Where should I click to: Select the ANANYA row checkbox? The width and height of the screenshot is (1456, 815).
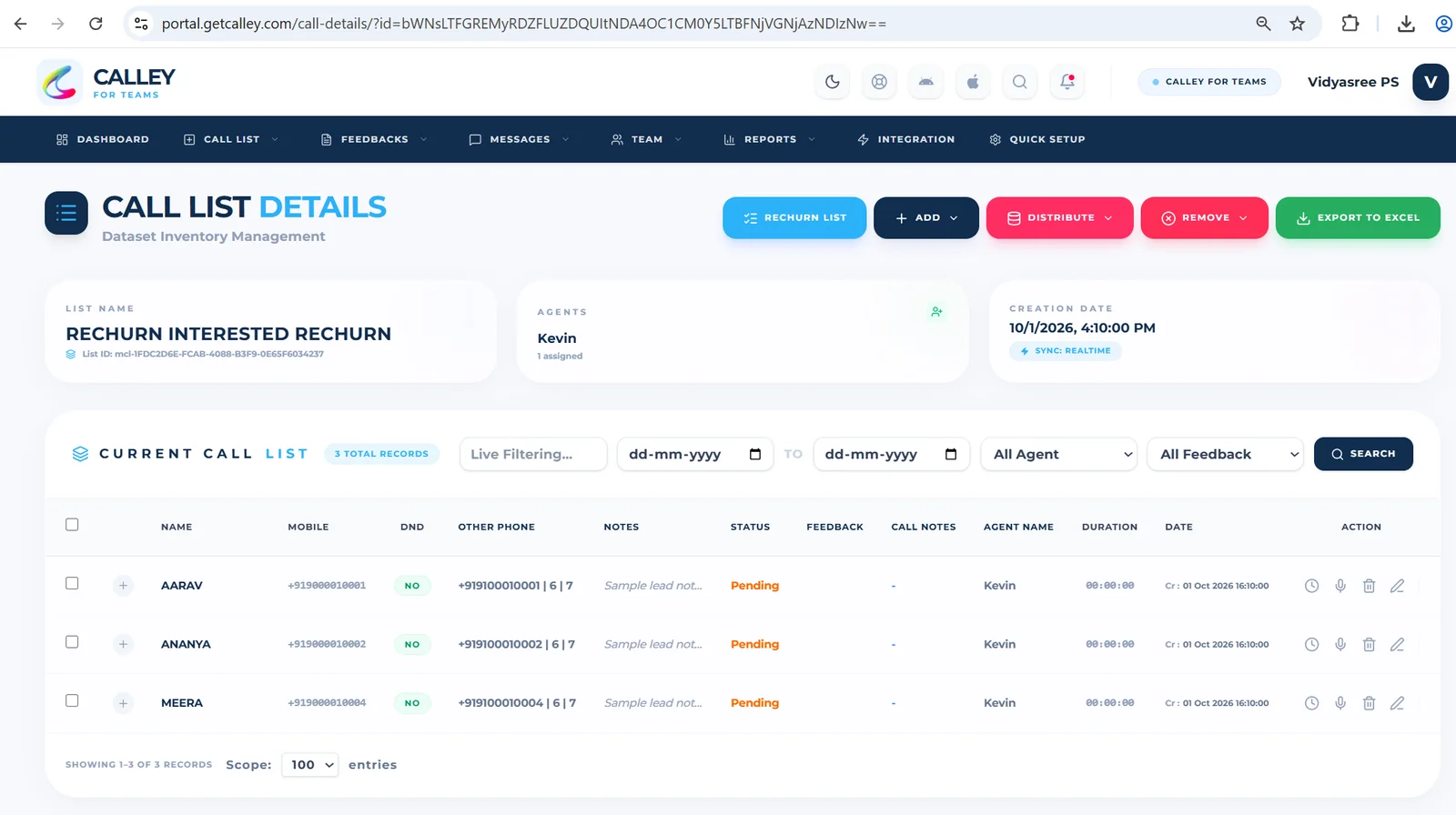(72, 642)
